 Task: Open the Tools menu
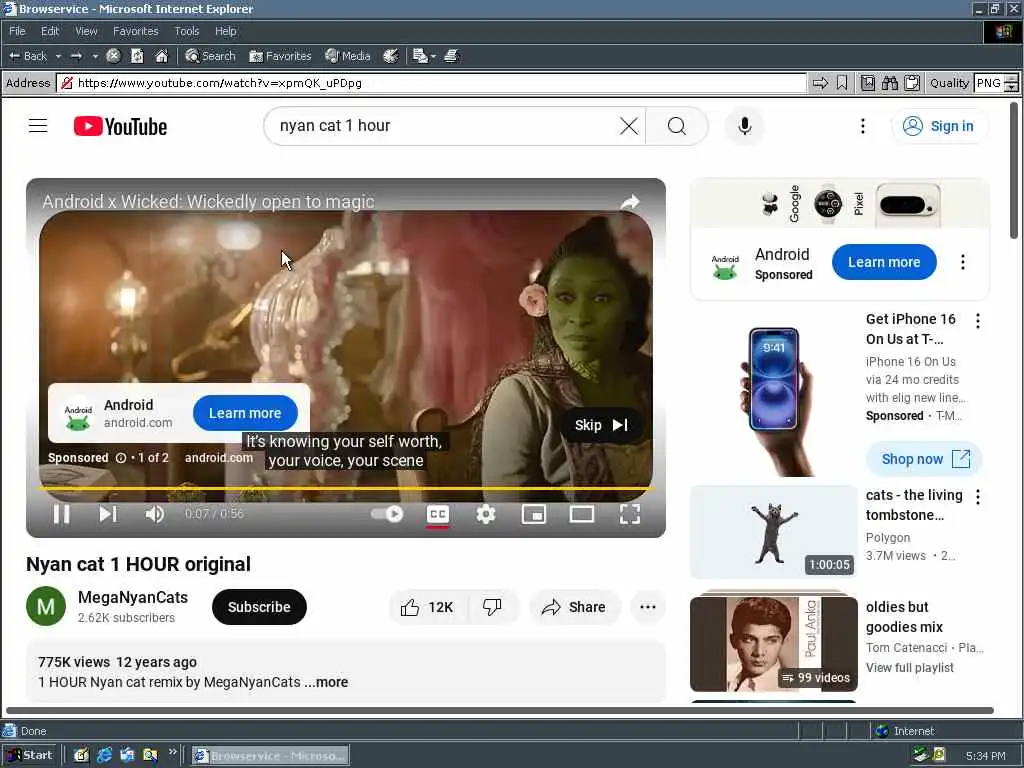186,31
